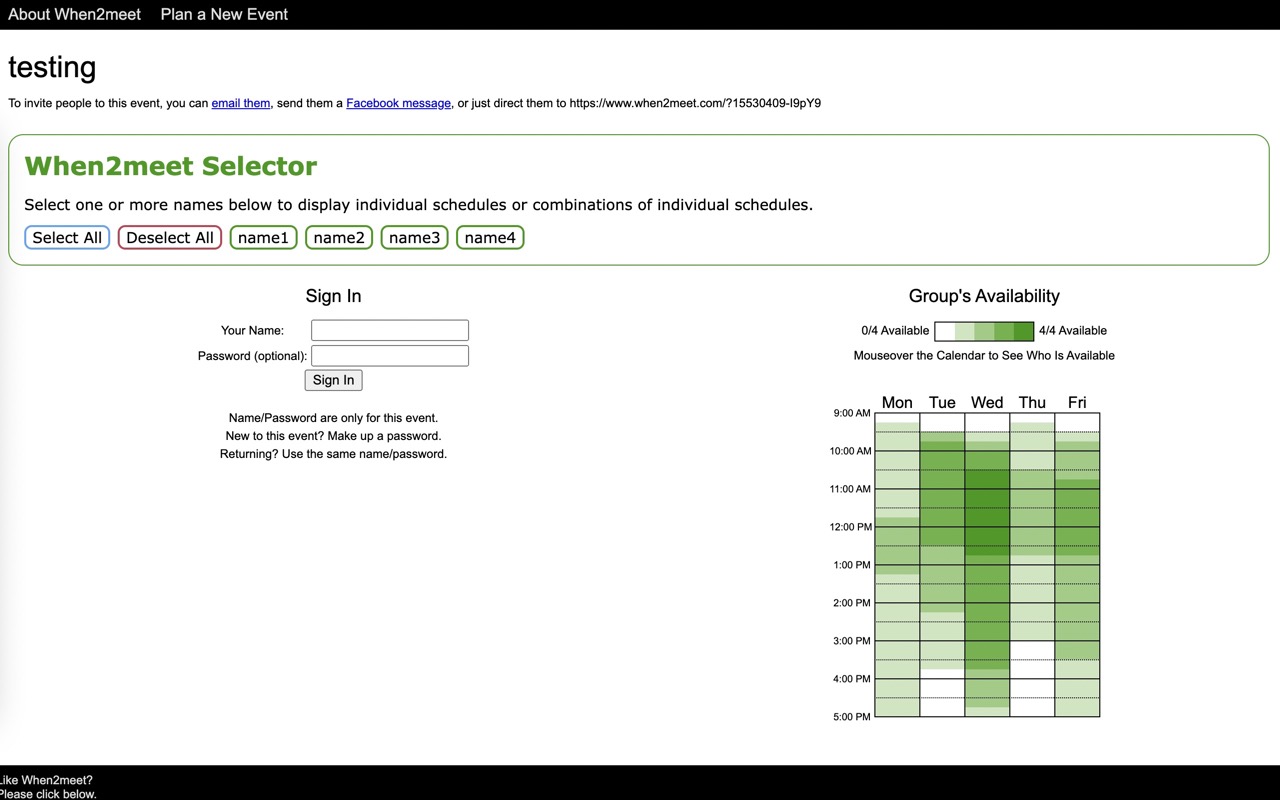Viewport: 1280px width, 800px height.
Task: Toggle the name4 selector button
Action: point(490,237)
